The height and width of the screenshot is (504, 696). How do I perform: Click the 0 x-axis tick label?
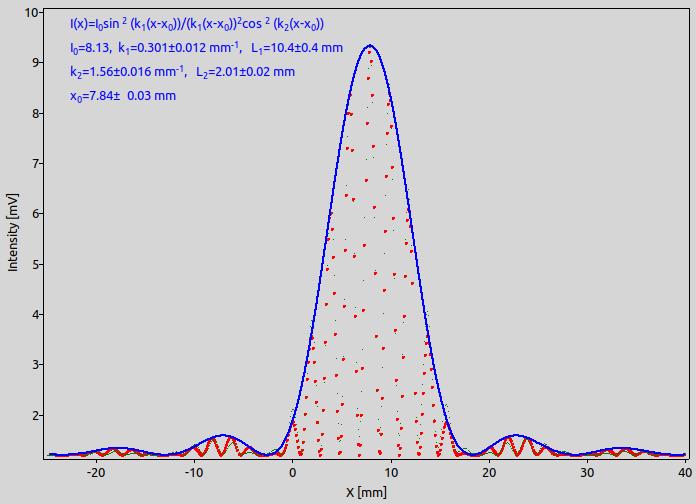[x=292, y=473]
